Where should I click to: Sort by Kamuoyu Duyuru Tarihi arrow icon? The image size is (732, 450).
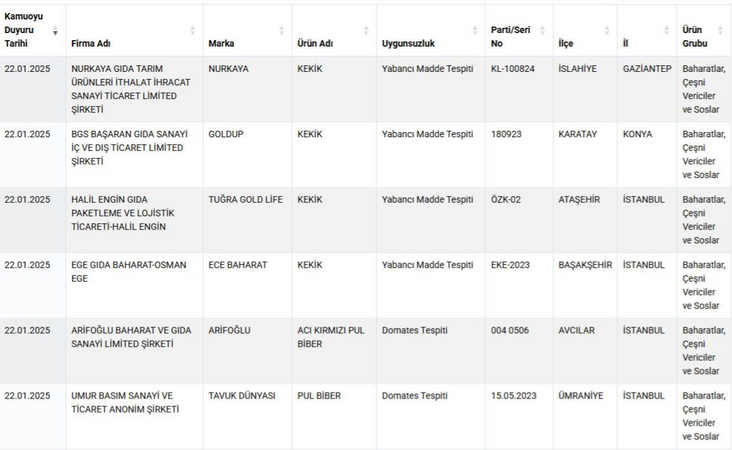(55, 31)
